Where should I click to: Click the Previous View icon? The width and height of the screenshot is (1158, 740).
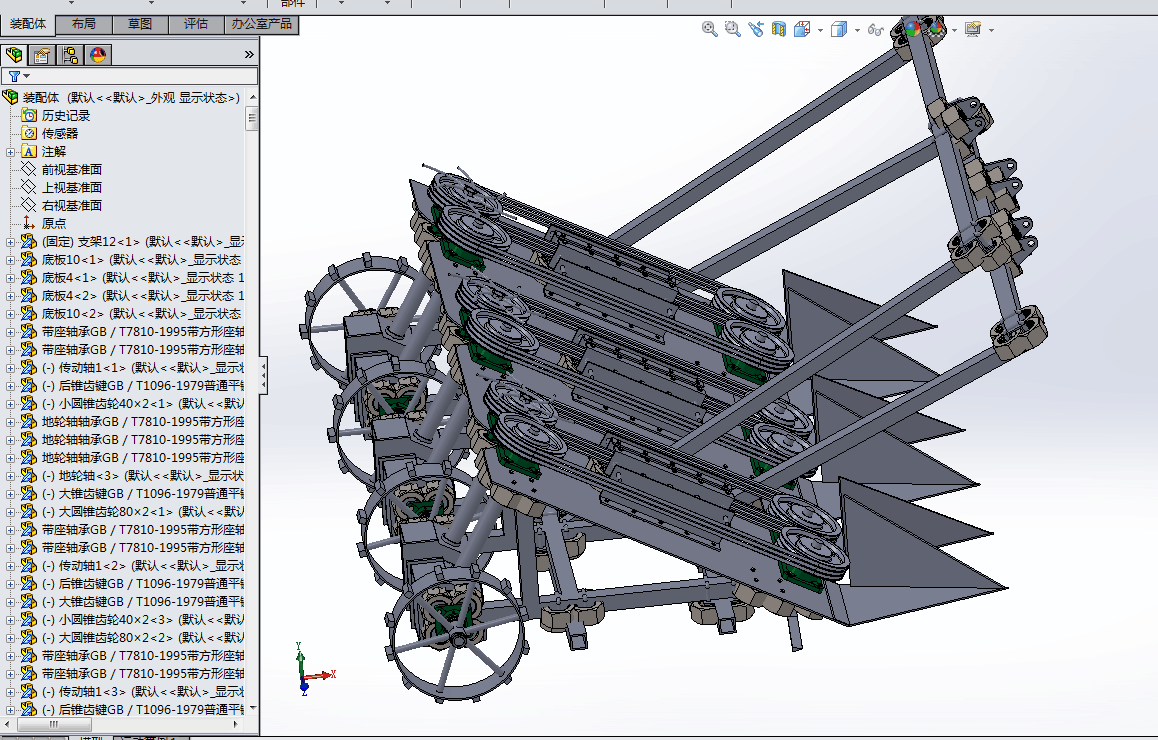[755, 30]
